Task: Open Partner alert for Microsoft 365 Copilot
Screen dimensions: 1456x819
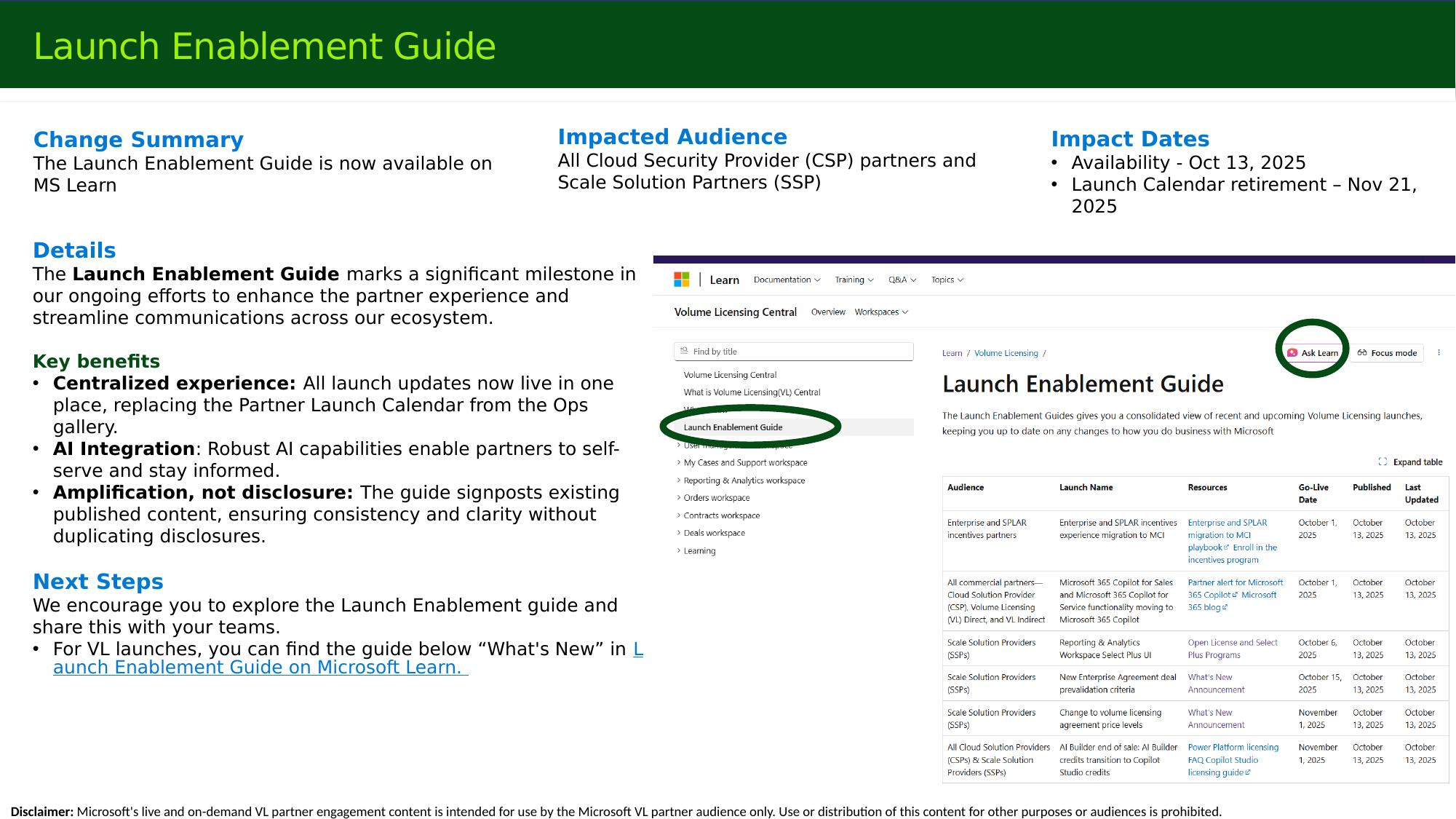Action: 1236,589
